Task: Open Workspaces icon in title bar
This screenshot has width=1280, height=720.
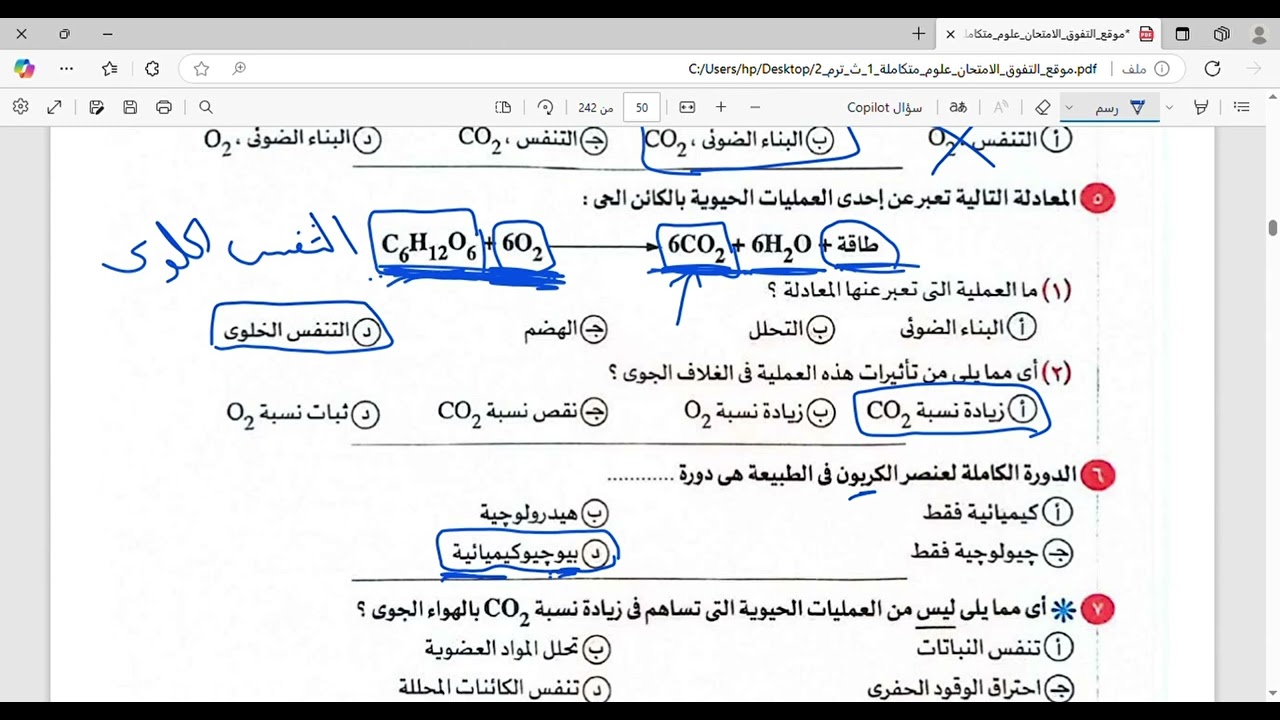Action: point(1221,34)
